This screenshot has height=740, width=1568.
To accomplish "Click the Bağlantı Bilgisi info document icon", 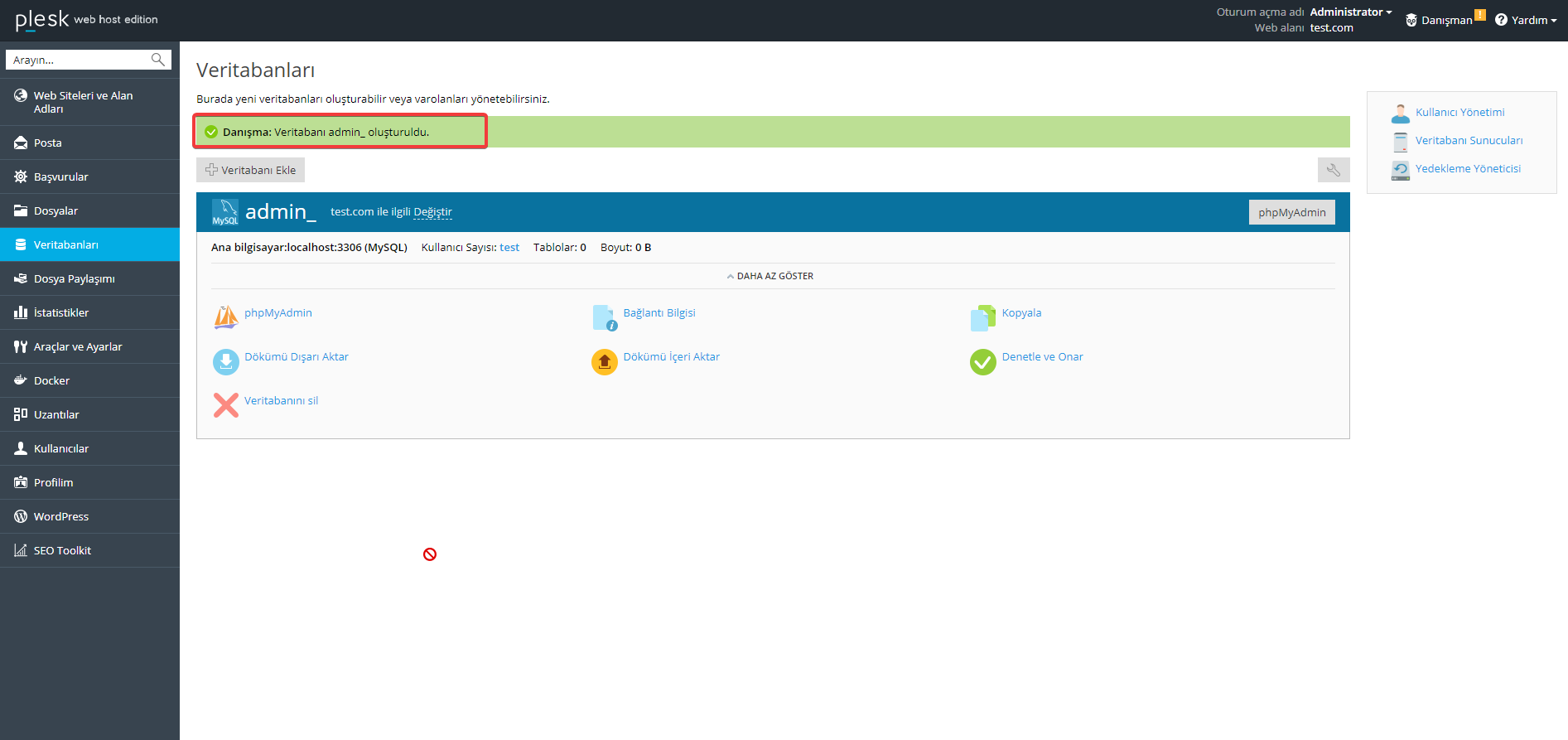I will click(x=605, y=317).
